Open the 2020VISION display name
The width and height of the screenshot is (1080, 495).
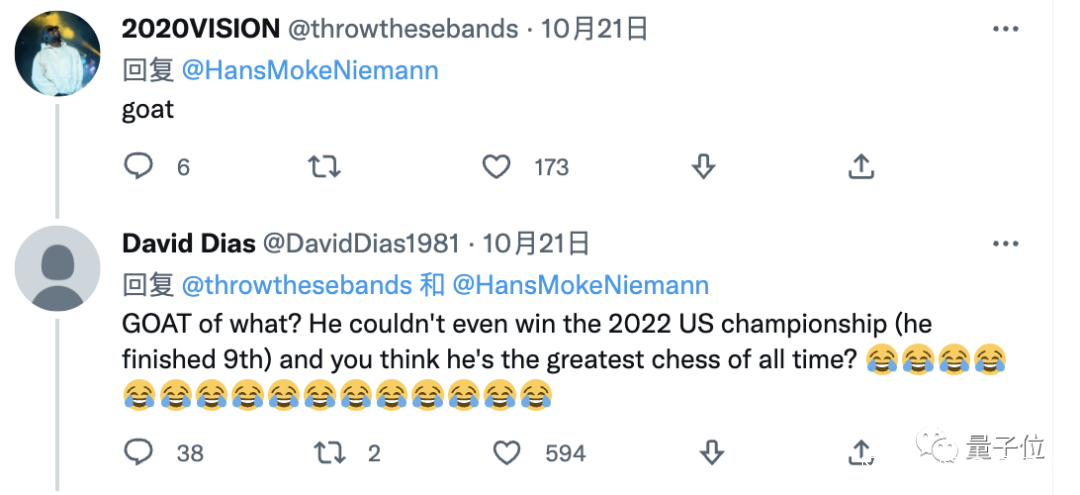pos(199,29)
